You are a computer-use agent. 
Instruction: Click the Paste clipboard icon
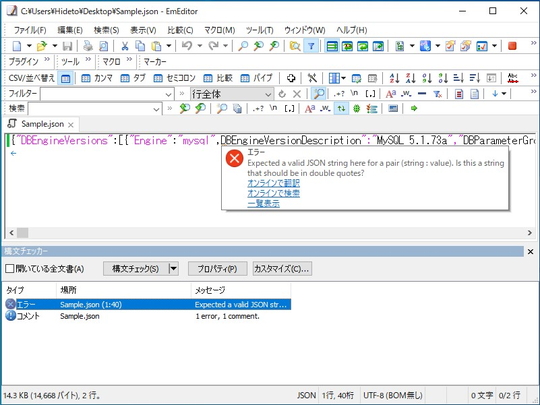[x=156, y=45]
